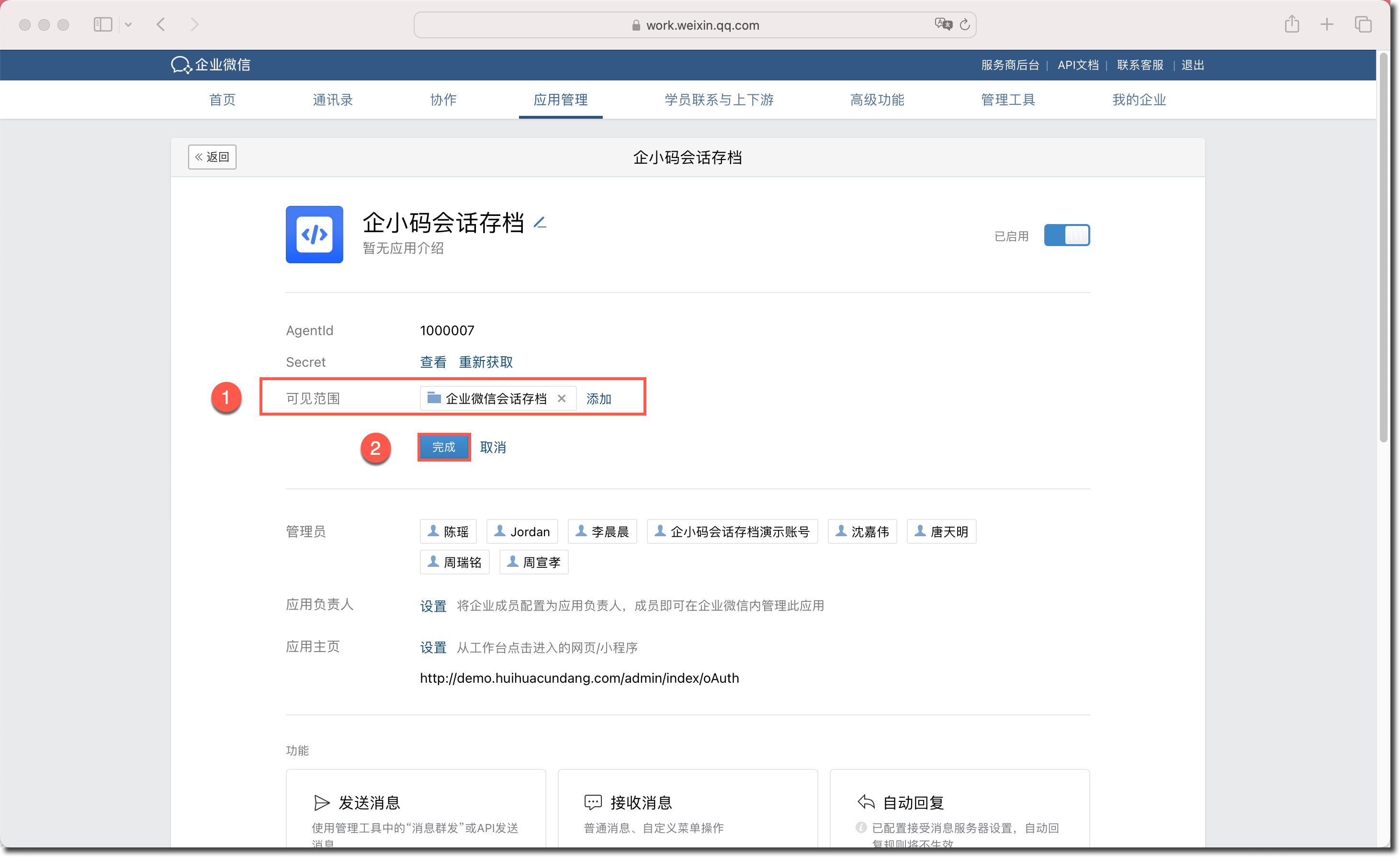This screenshot has width=1400, height=857.
Task: Open the 协作 tab
Action: point(443,100)
